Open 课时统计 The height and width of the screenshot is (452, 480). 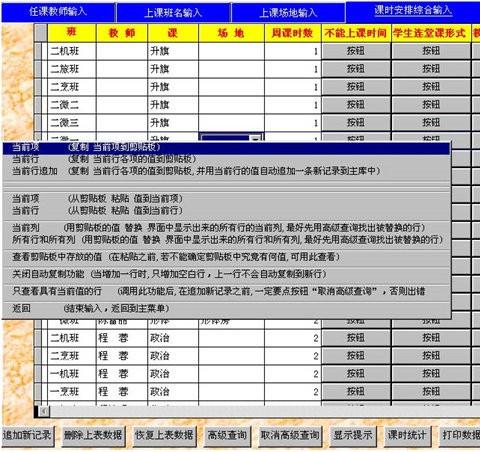(x=407, y=435)
